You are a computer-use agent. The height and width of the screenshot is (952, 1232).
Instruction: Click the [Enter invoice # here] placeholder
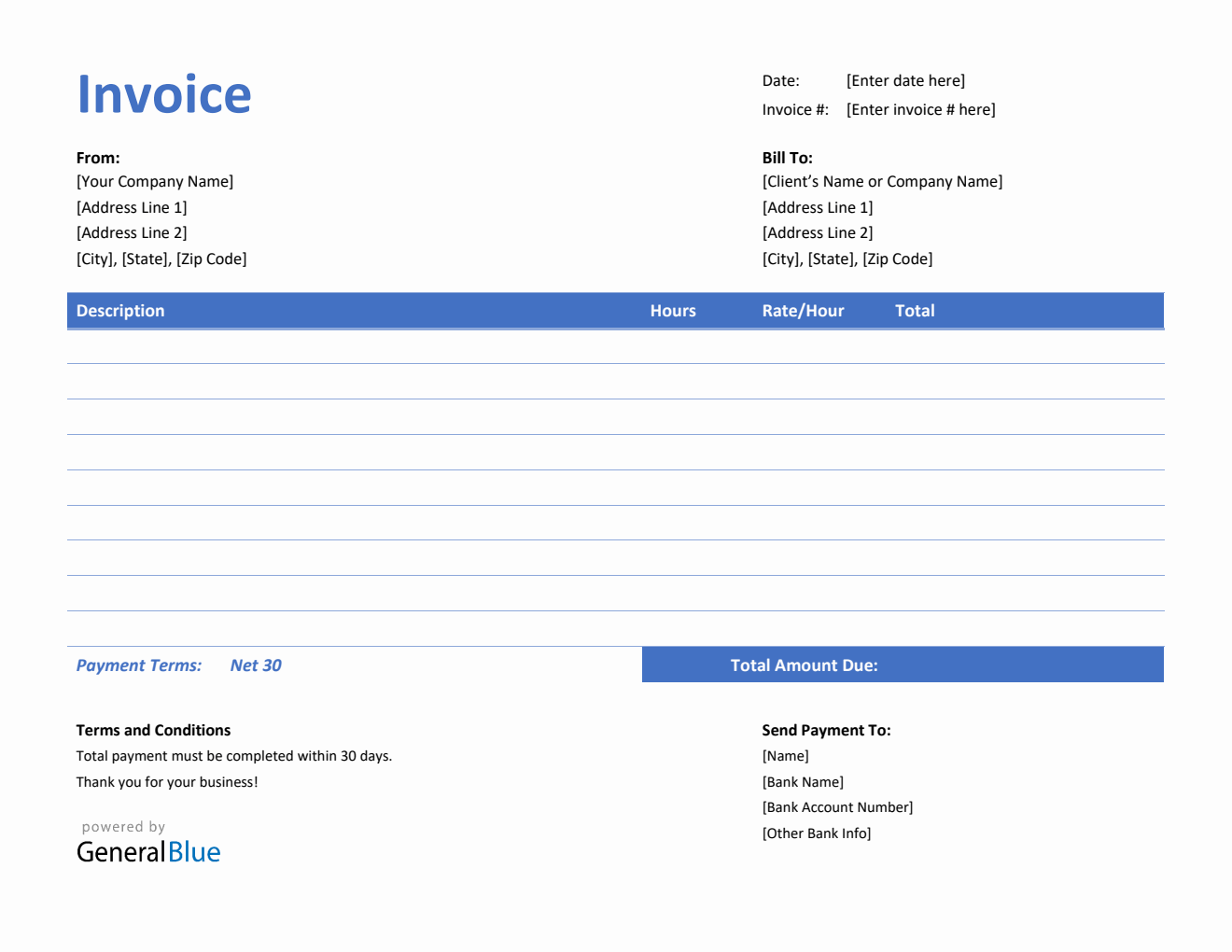point(919,109)
